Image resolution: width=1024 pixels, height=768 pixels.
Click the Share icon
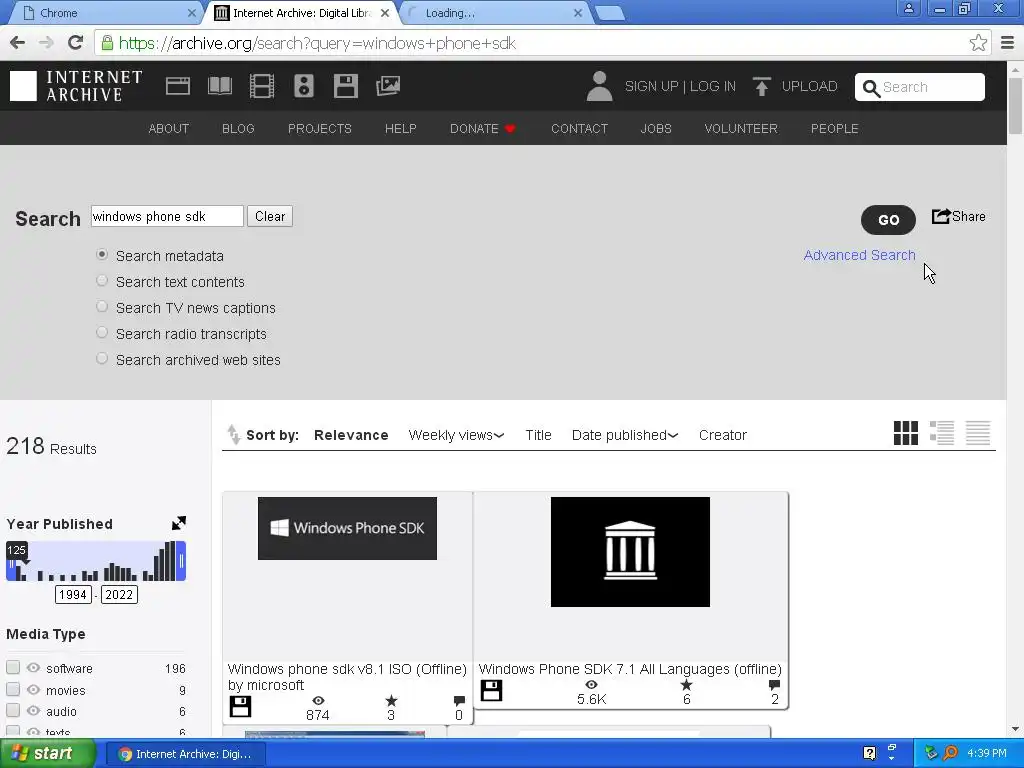(941, 216)
